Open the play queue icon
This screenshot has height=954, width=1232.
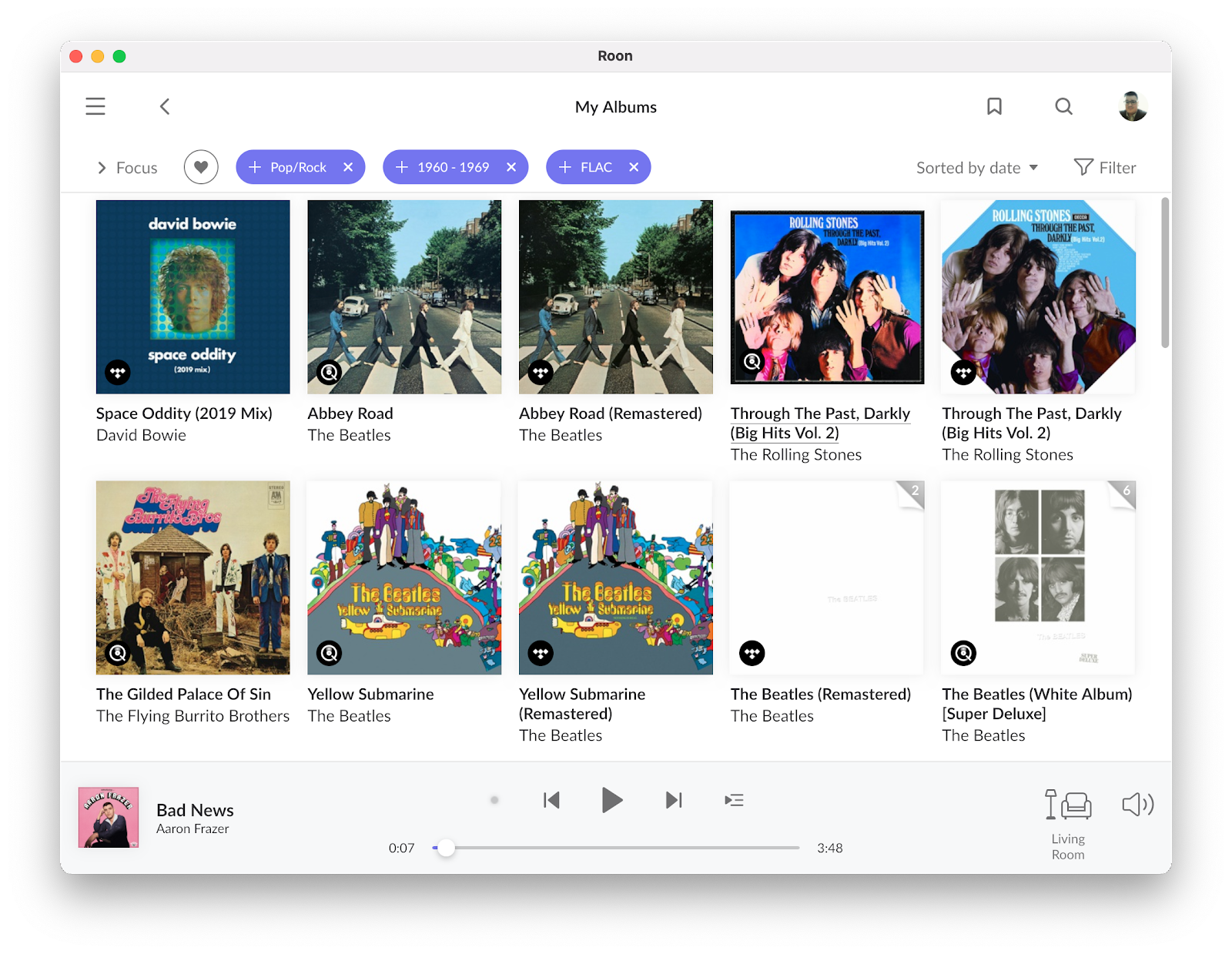pos(735,800)
